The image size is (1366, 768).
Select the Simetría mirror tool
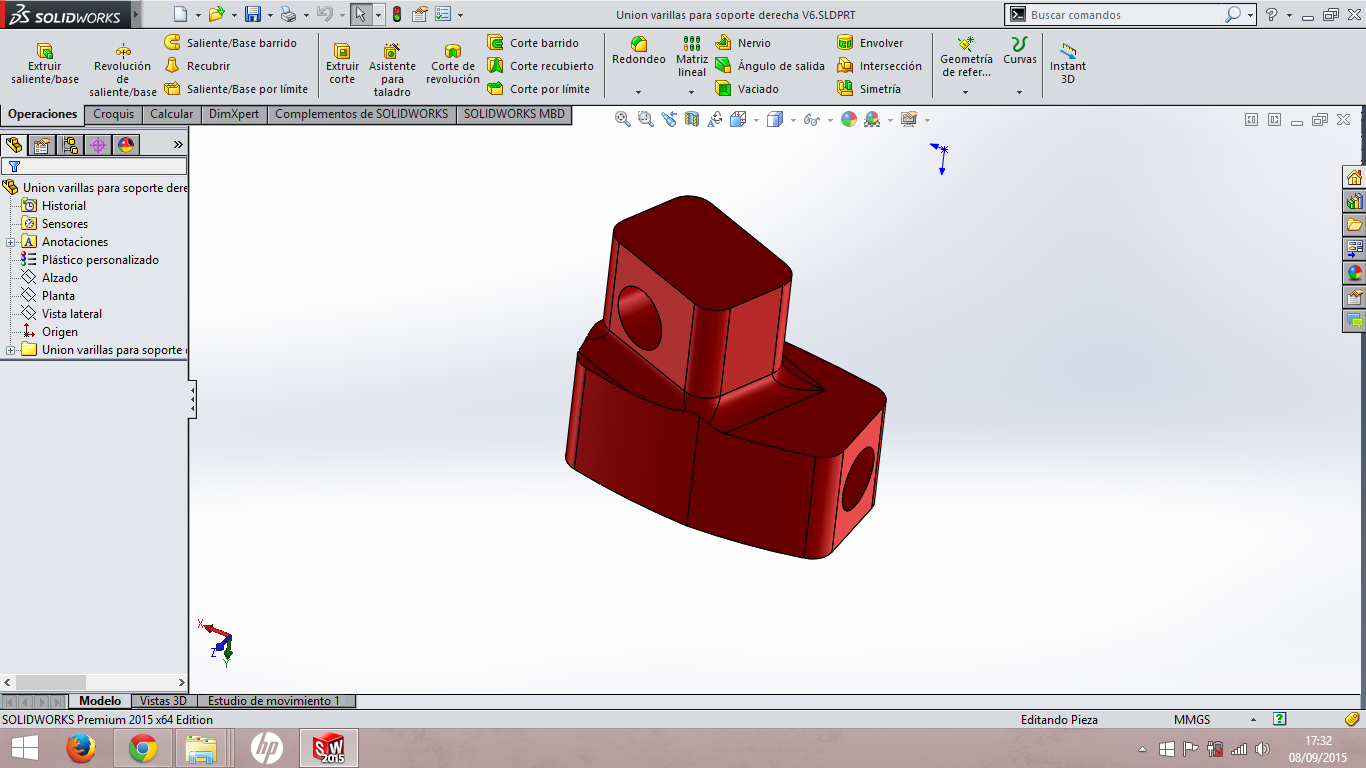coord(869,89)
